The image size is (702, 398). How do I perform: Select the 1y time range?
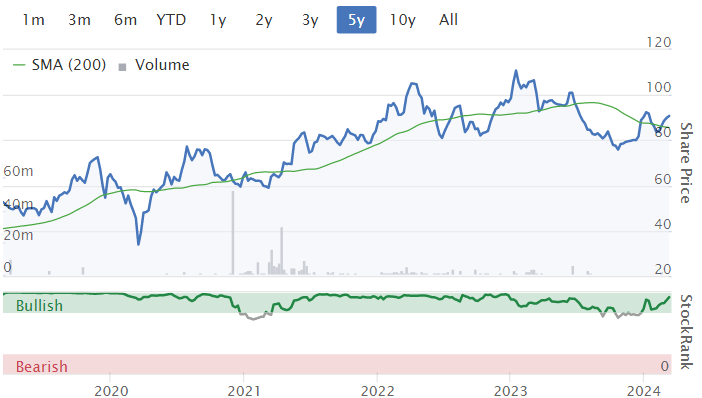[x=218, y=20]
